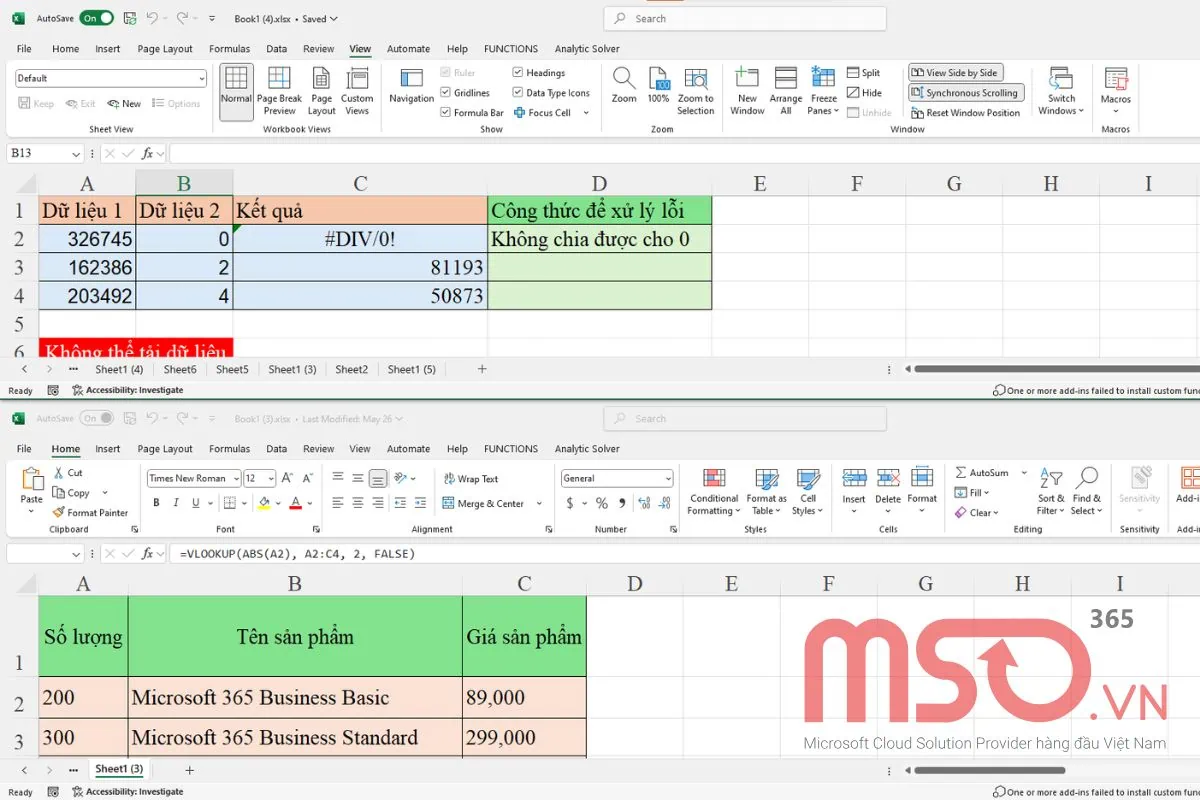Screen dimensions: 1200x800
Task: Toggle Synchronous Scrolling
Action: click(965, 92)
